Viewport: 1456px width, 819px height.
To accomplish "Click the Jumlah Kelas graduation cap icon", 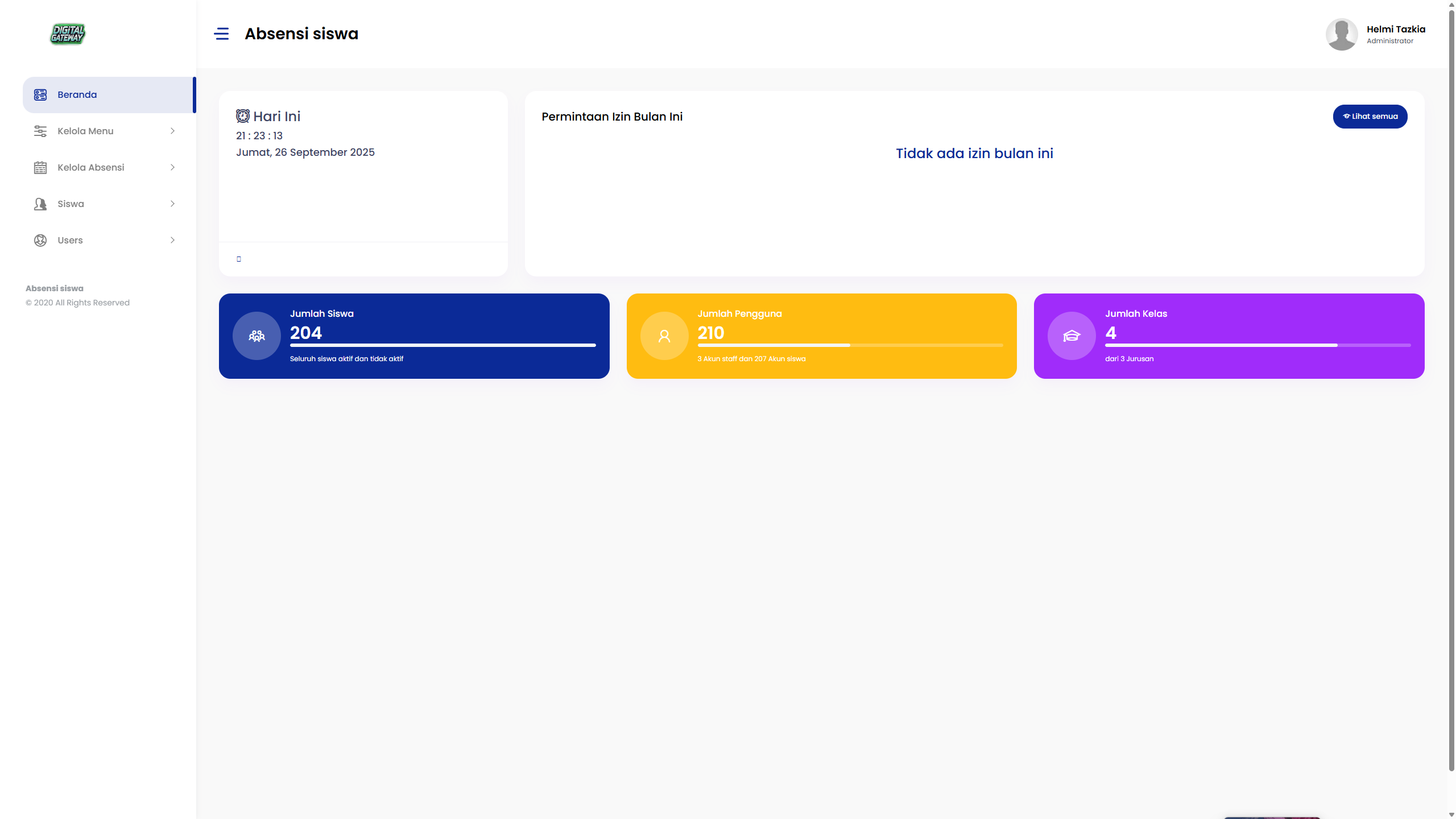I will 1072,336.
